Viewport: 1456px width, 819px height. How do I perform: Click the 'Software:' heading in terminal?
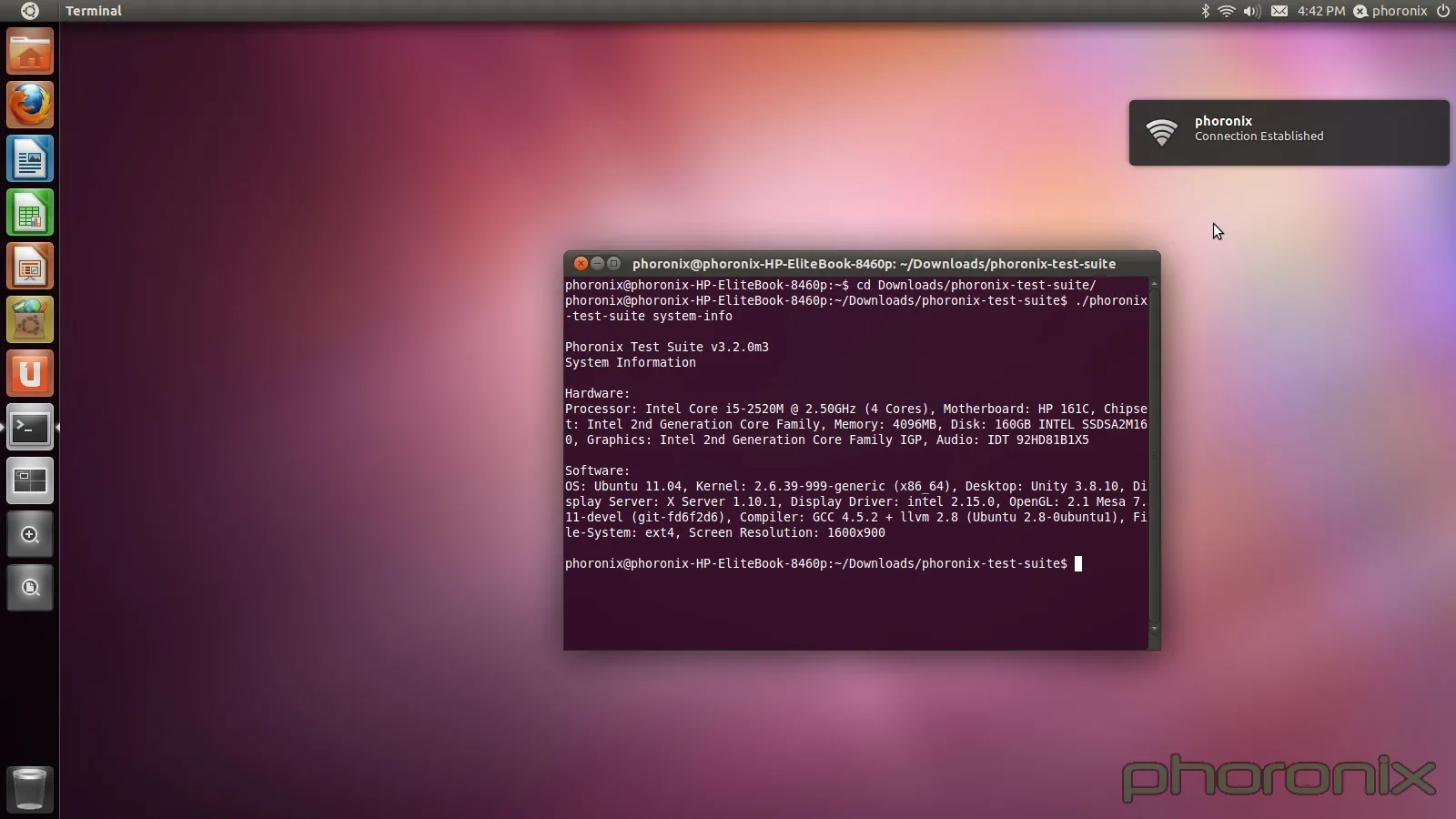pyautogui.click(x=597, y=470)
